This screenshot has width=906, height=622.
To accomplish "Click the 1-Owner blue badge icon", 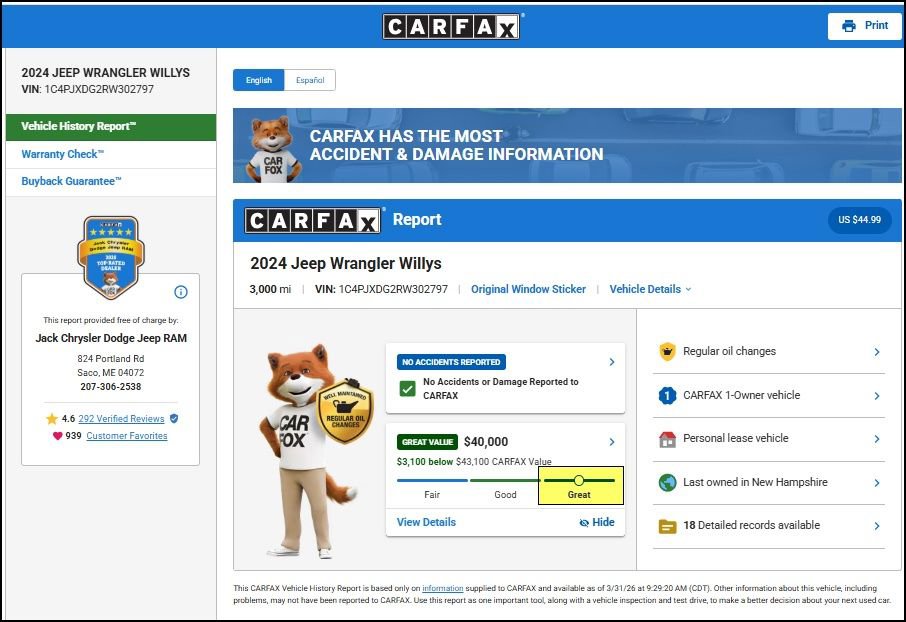I will point(667,395).
